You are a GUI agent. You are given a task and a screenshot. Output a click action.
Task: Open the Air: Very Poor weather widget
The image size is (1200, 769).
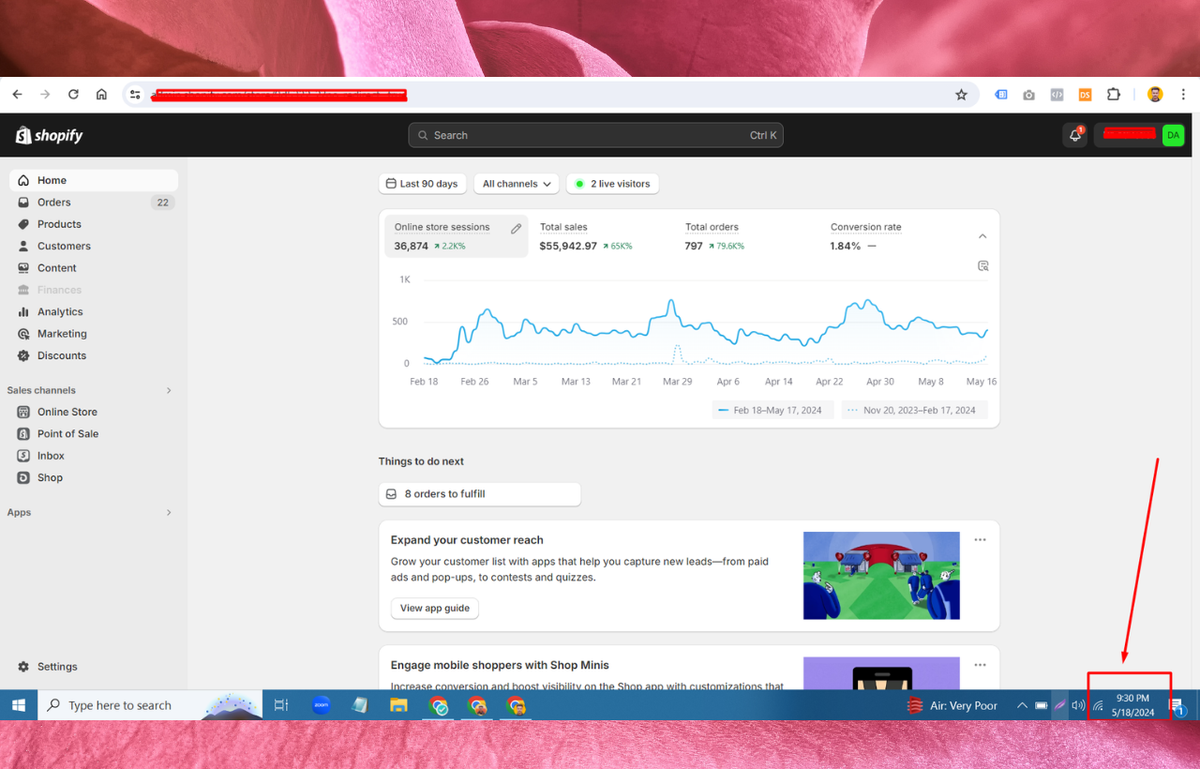(952, 705)
